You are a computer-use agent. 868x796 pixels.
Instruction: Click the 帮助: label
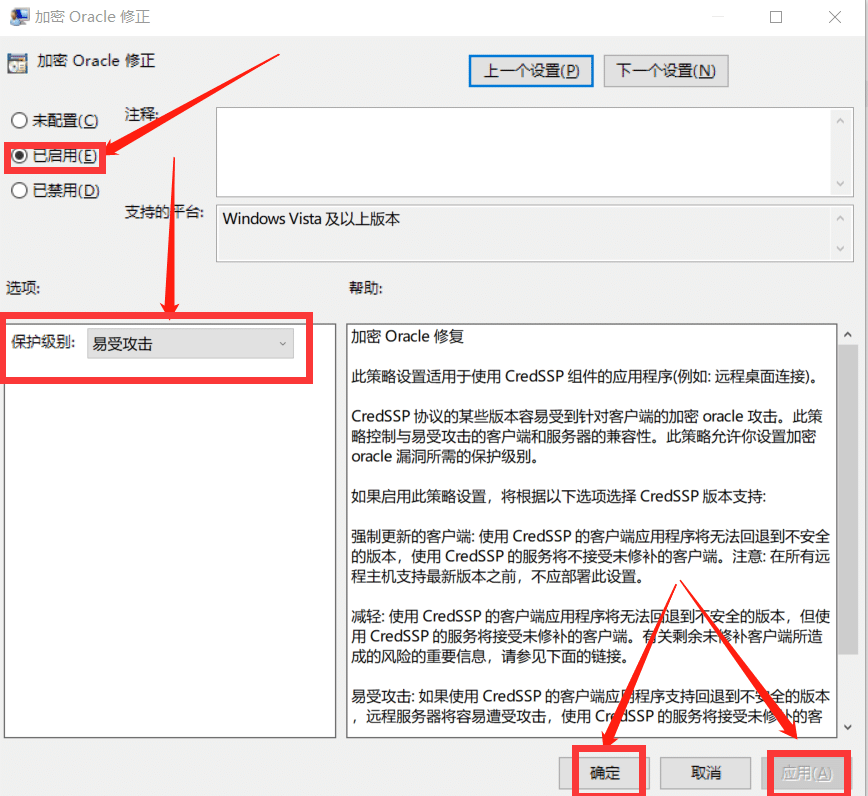click(x=365, y=288)
